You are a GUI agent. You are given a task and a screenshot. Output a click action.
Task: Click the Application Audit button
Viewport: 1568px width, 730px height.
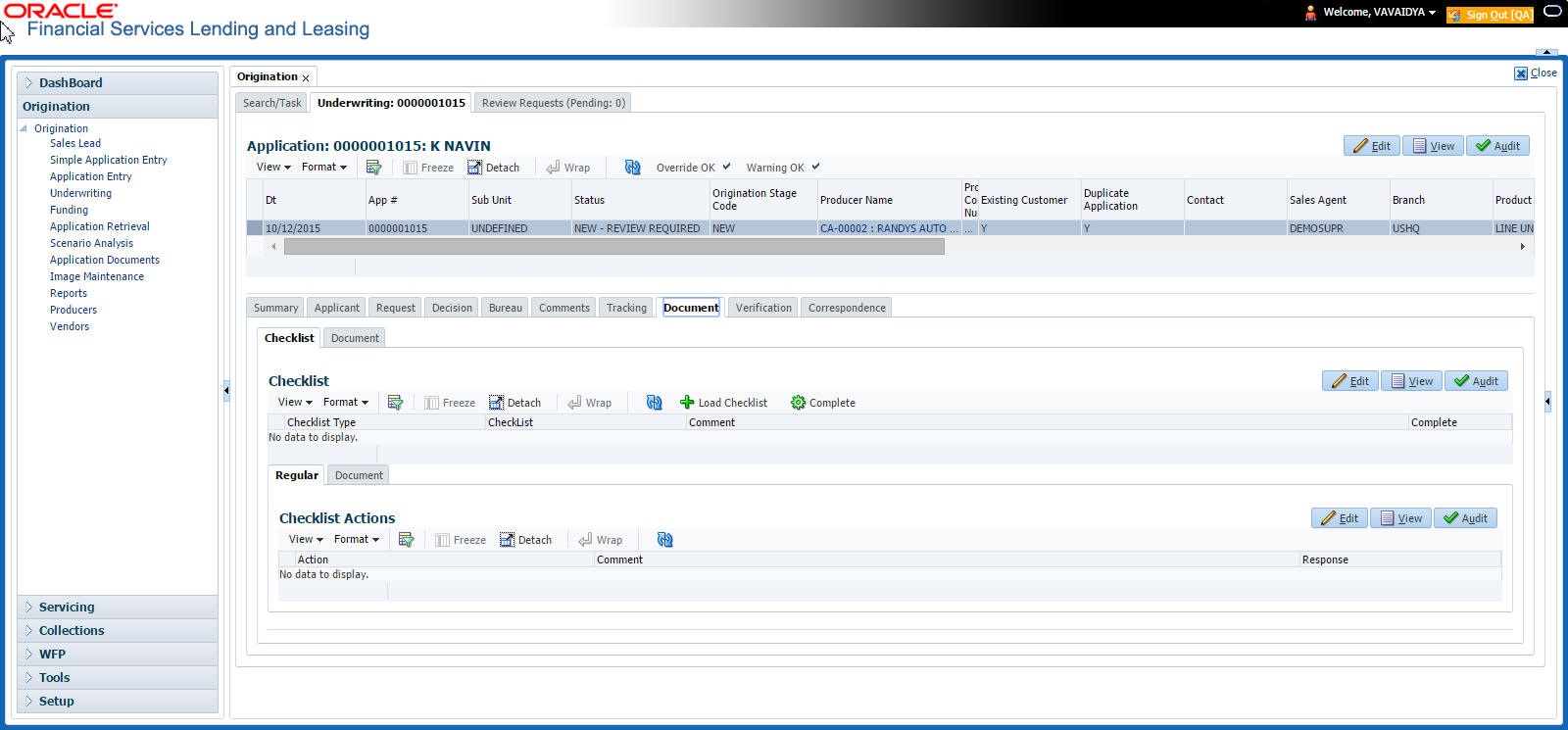1497,146
